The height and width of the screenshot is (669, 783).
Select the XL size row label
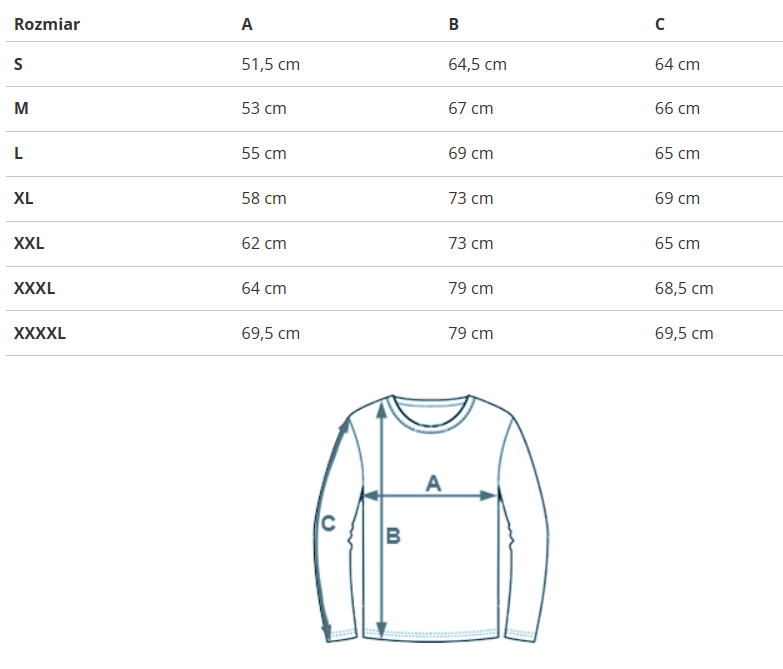24,198
